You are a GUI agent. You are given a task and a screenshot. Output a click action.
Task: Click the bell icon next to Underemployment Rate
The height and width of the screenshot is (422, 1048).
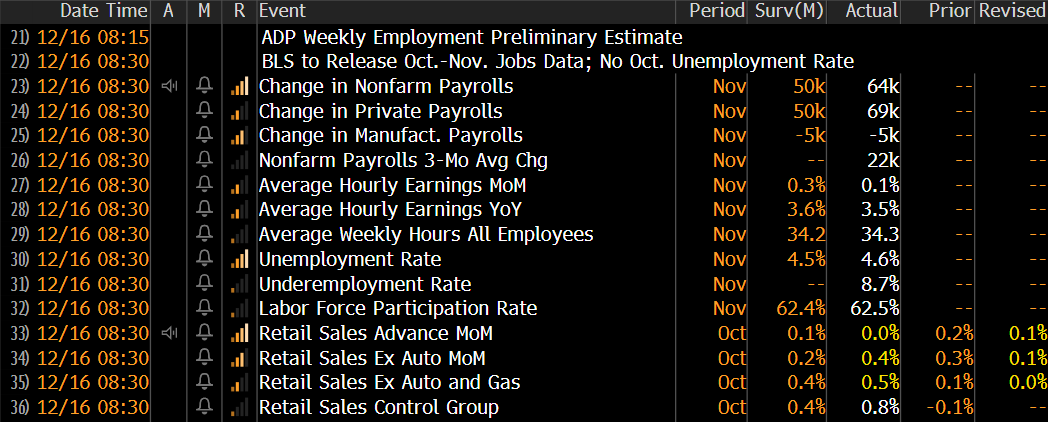pos(205,283)
